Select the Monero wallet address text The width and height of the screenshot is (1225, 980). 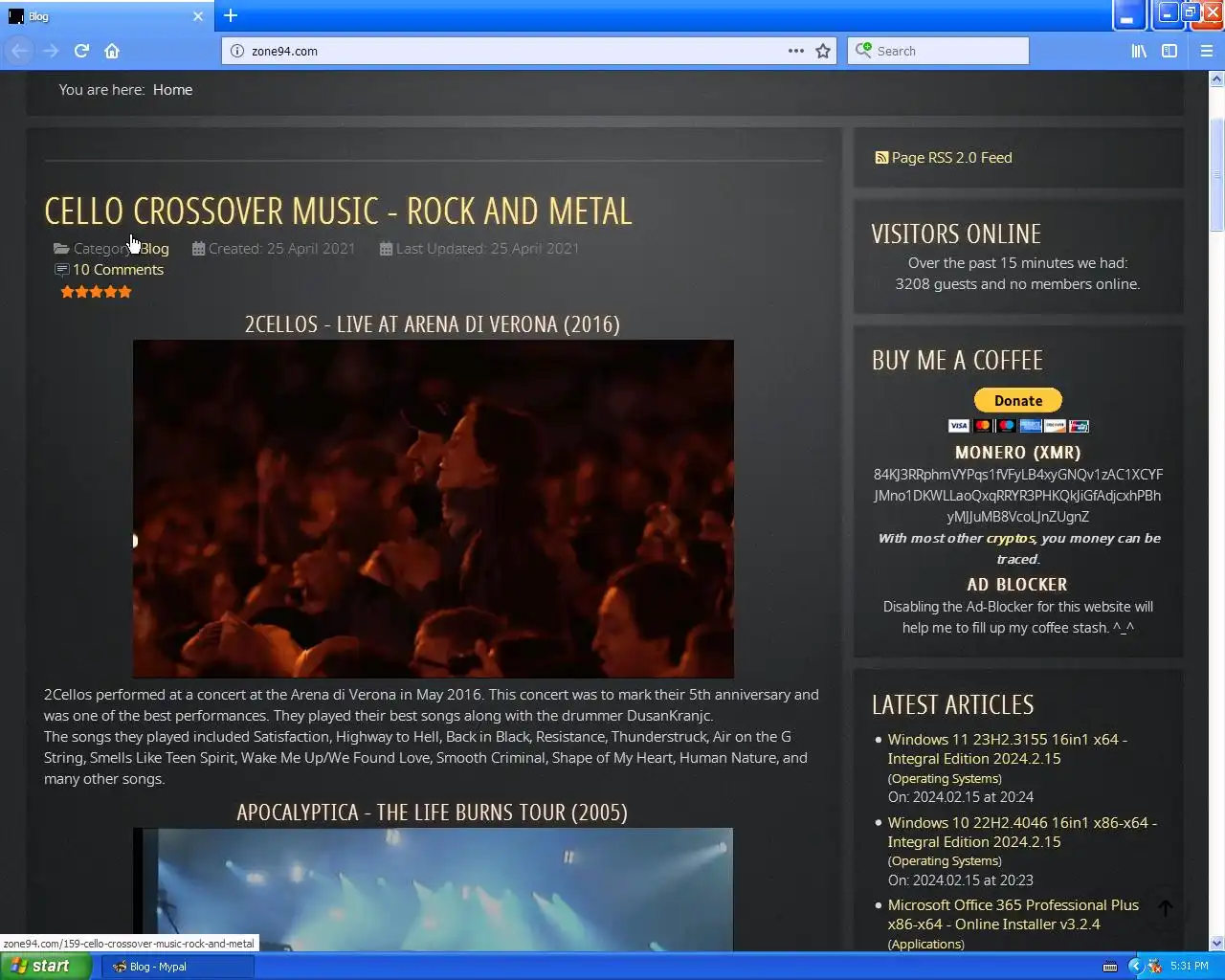tap(1017, 496)
